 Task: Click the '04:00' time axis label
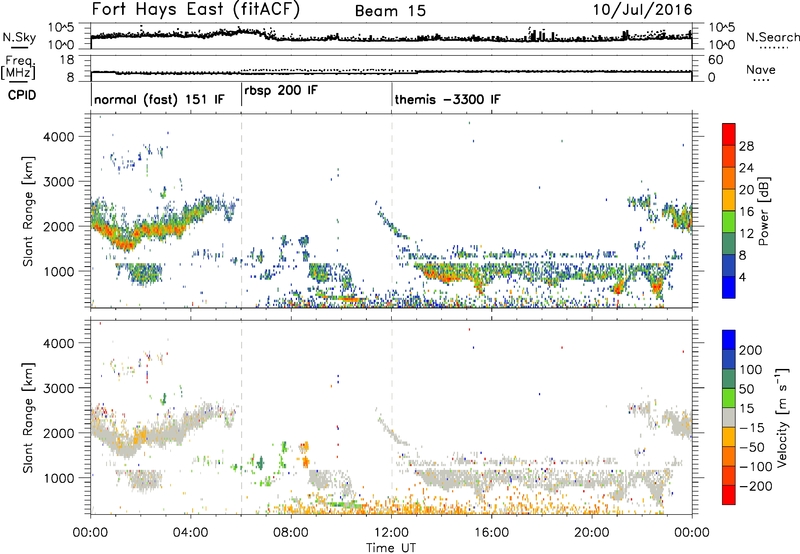(x=191, y=533)
